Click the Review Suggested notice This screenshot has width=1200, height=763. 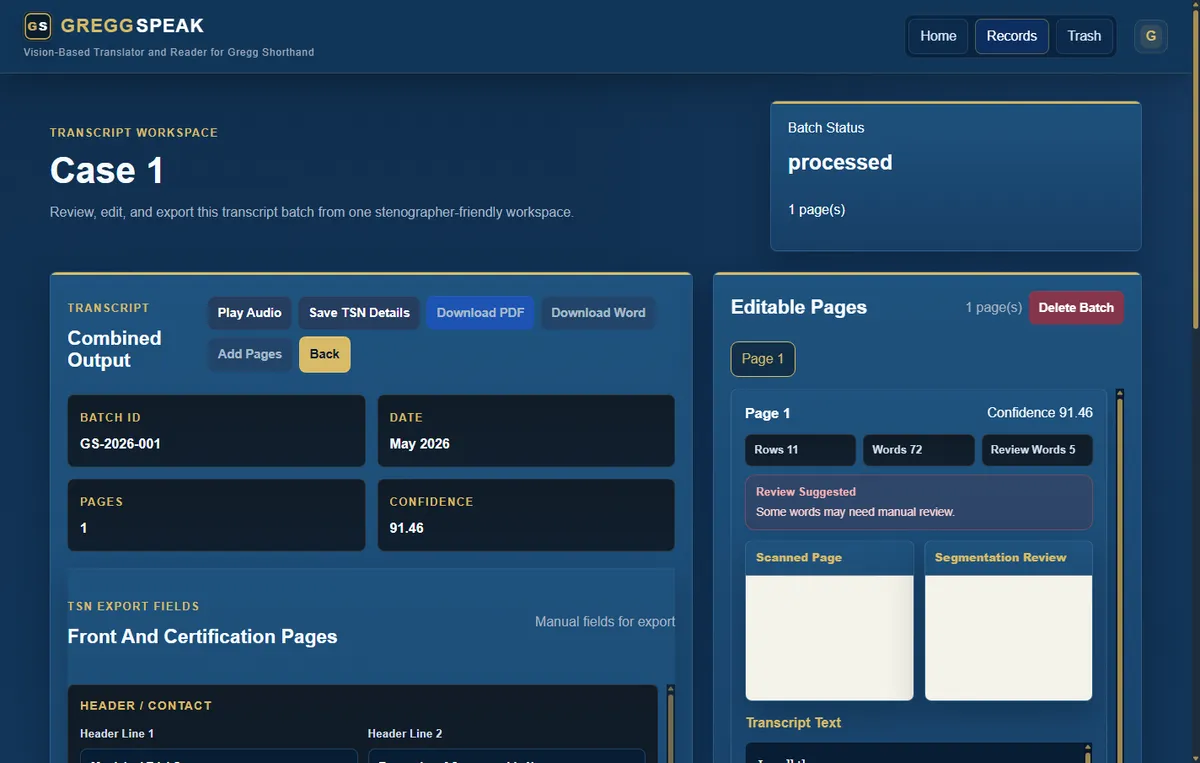(918, 502)
